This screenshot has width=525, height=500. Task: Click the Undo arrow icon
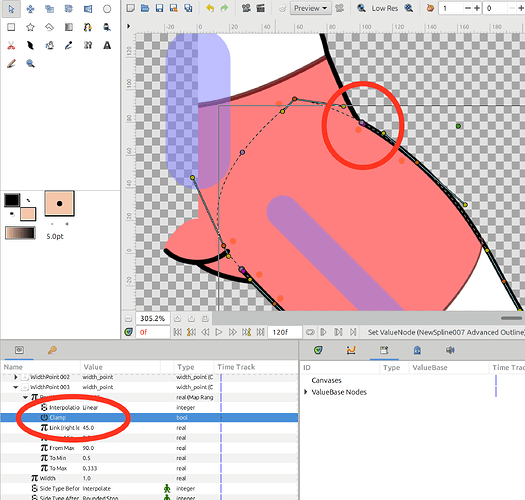210,8
